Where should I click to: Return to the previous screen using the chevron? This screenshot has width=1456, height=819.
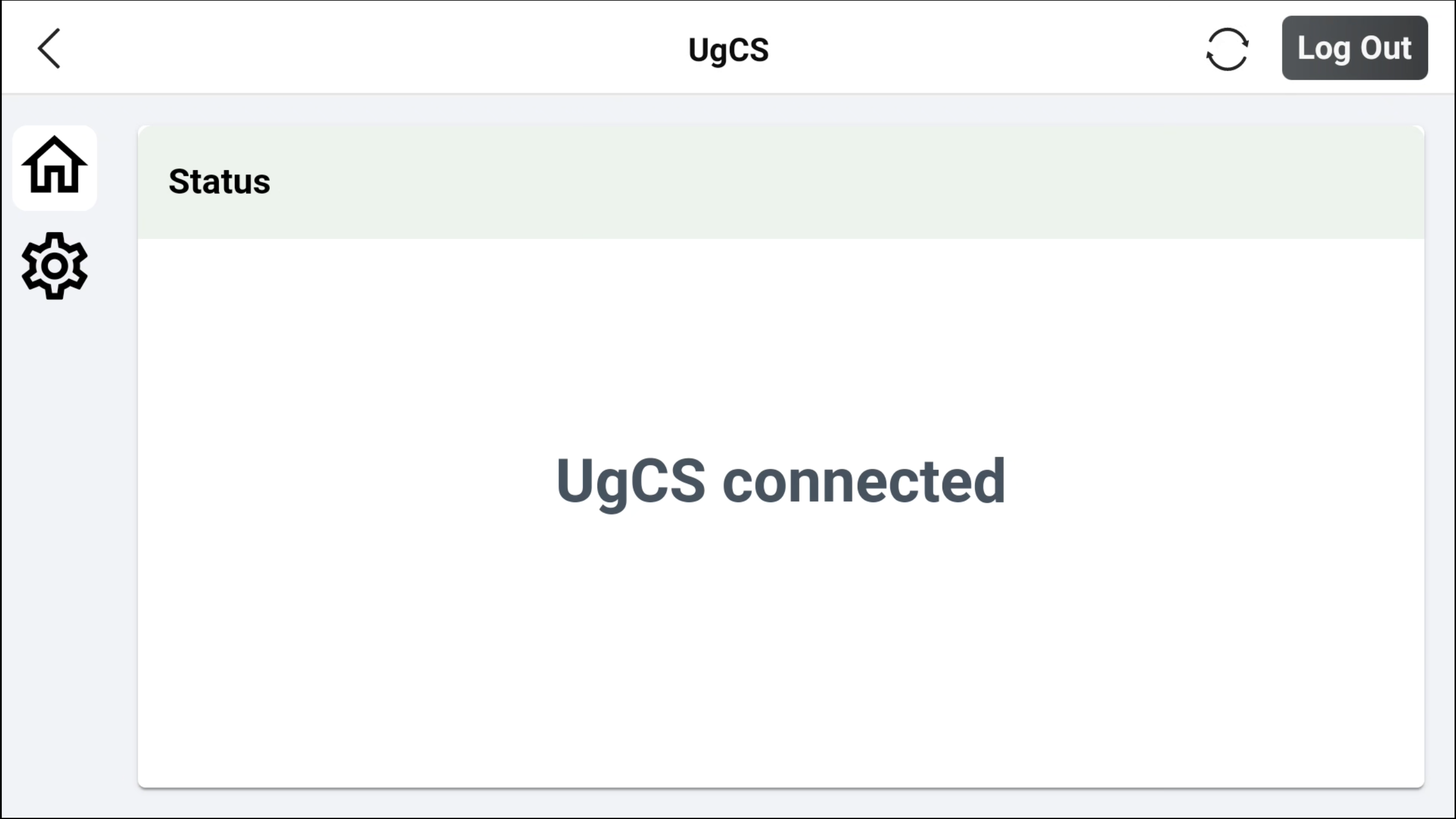point(49,49)
